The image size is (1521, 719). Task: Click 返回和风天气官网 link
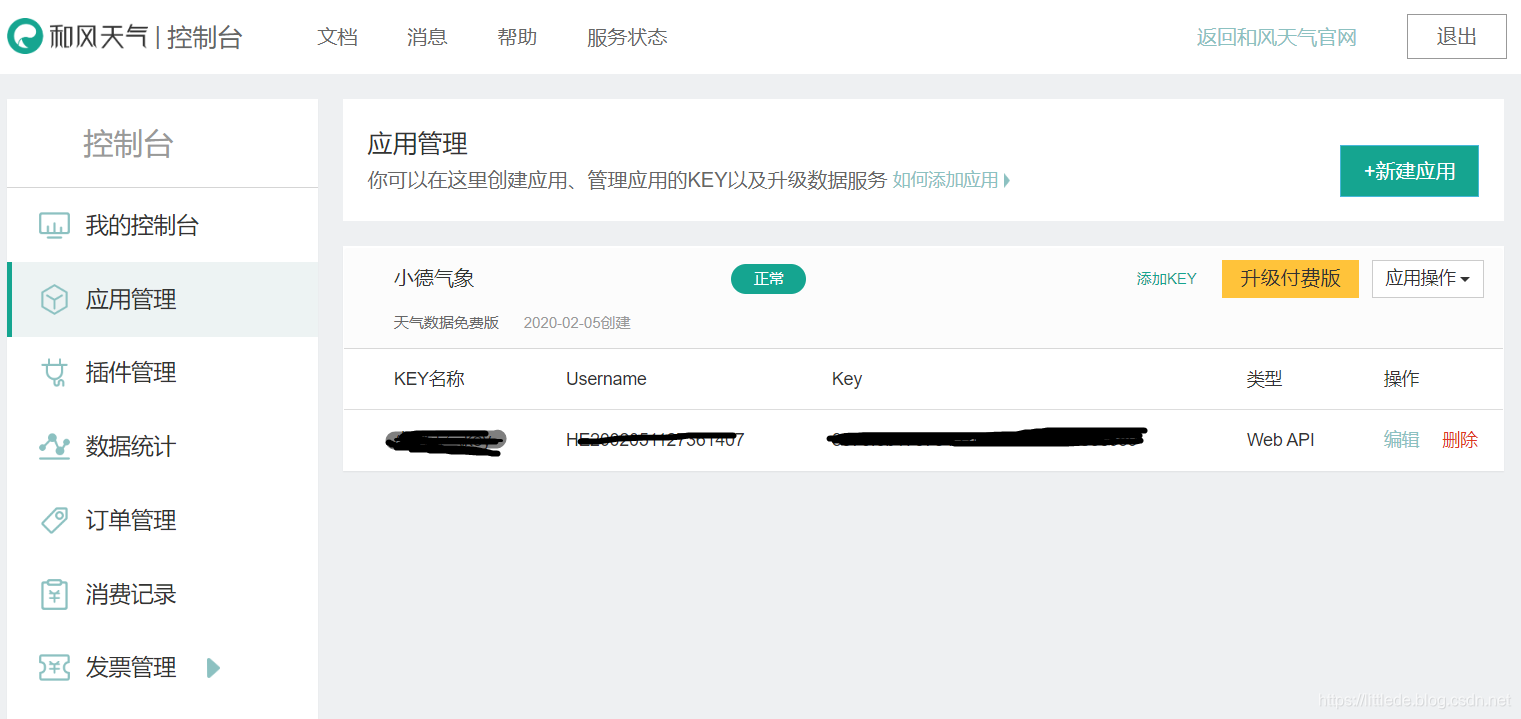point(1276,38)
